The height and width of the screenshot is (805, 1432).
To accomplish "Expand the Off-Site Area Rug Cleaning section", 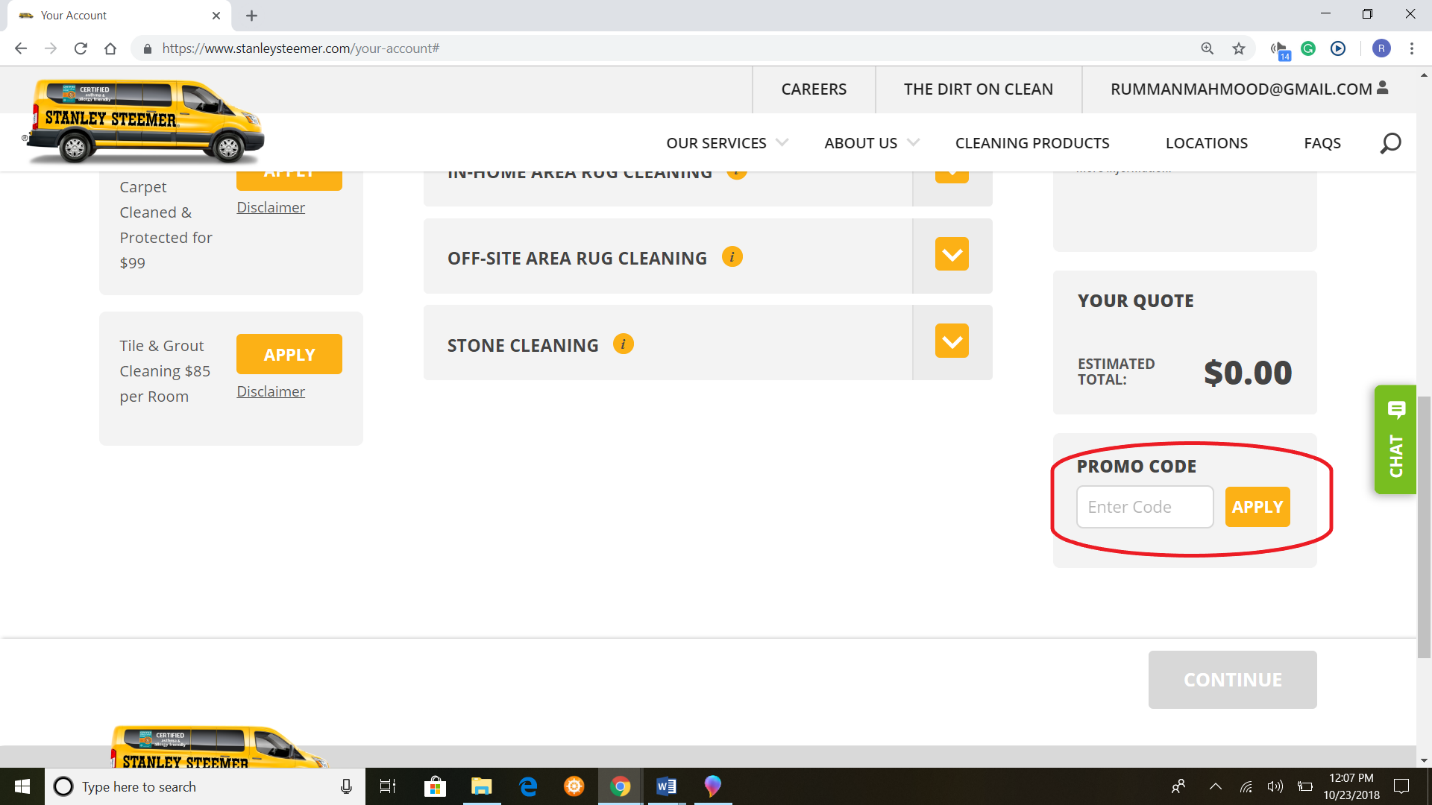I will [952, 255].
